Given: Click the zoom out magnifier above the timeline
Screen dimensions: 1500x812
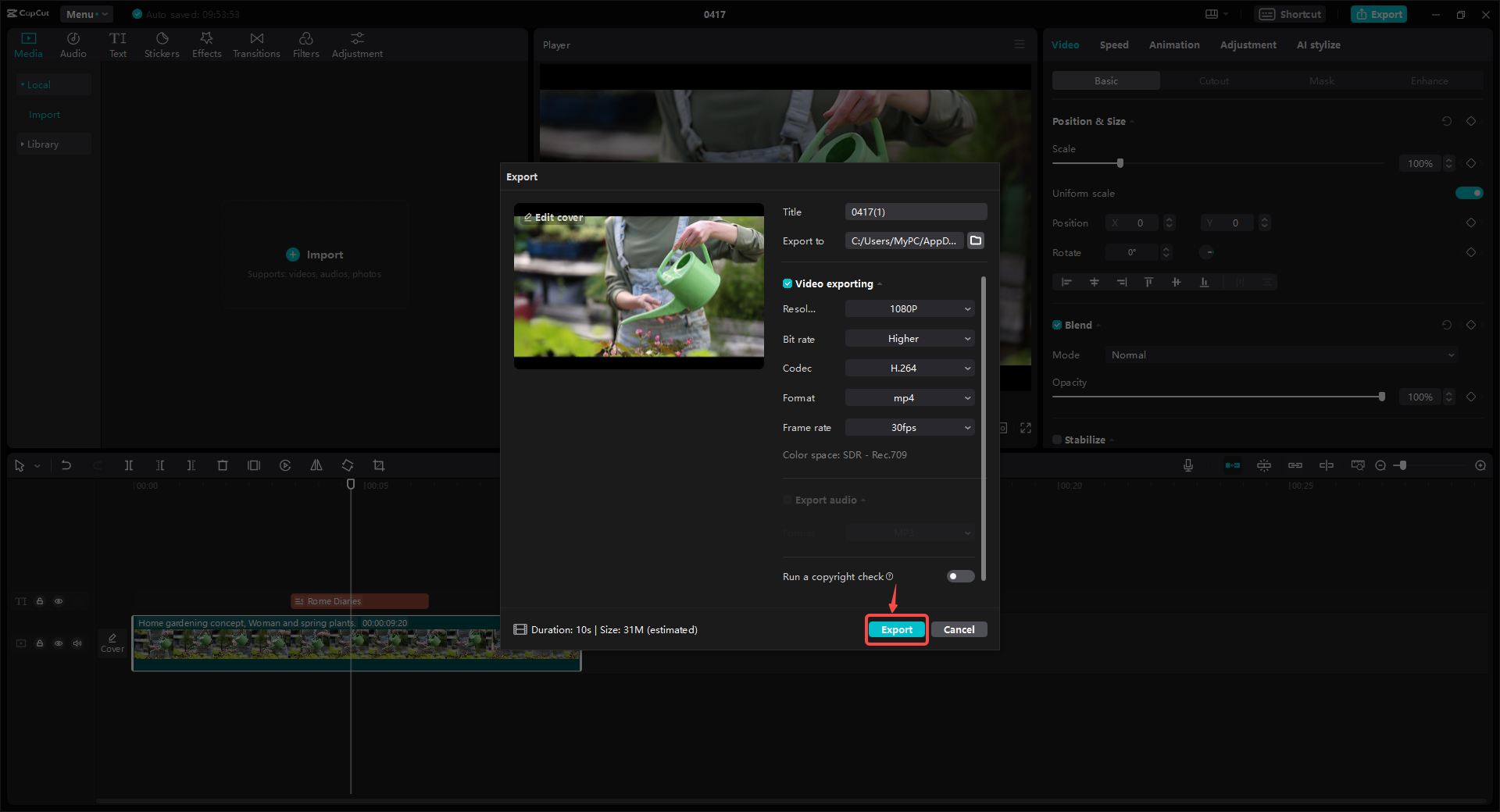Looking at the screenshot, I should [x=1381, y=465].
